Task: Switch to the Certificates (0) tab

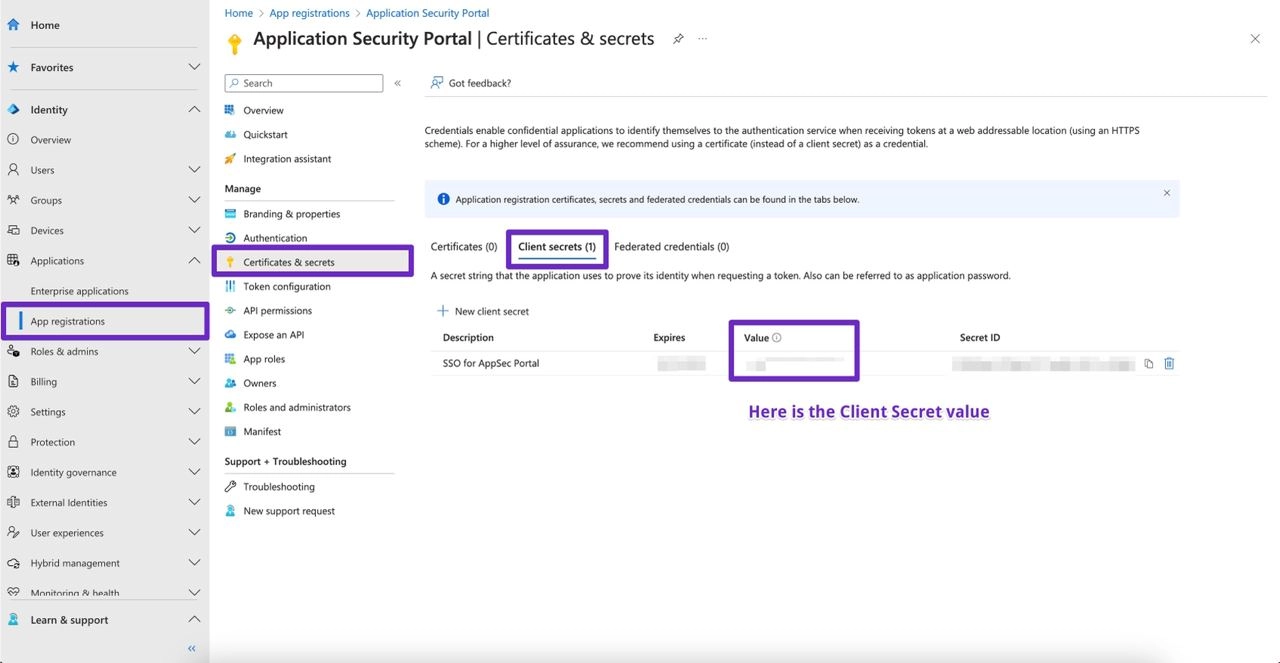Action: pos(463,247)
